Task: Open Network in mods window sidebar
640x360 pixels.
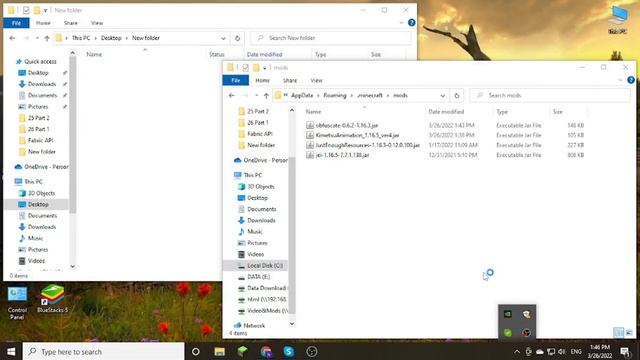Action: pos(254,326)
